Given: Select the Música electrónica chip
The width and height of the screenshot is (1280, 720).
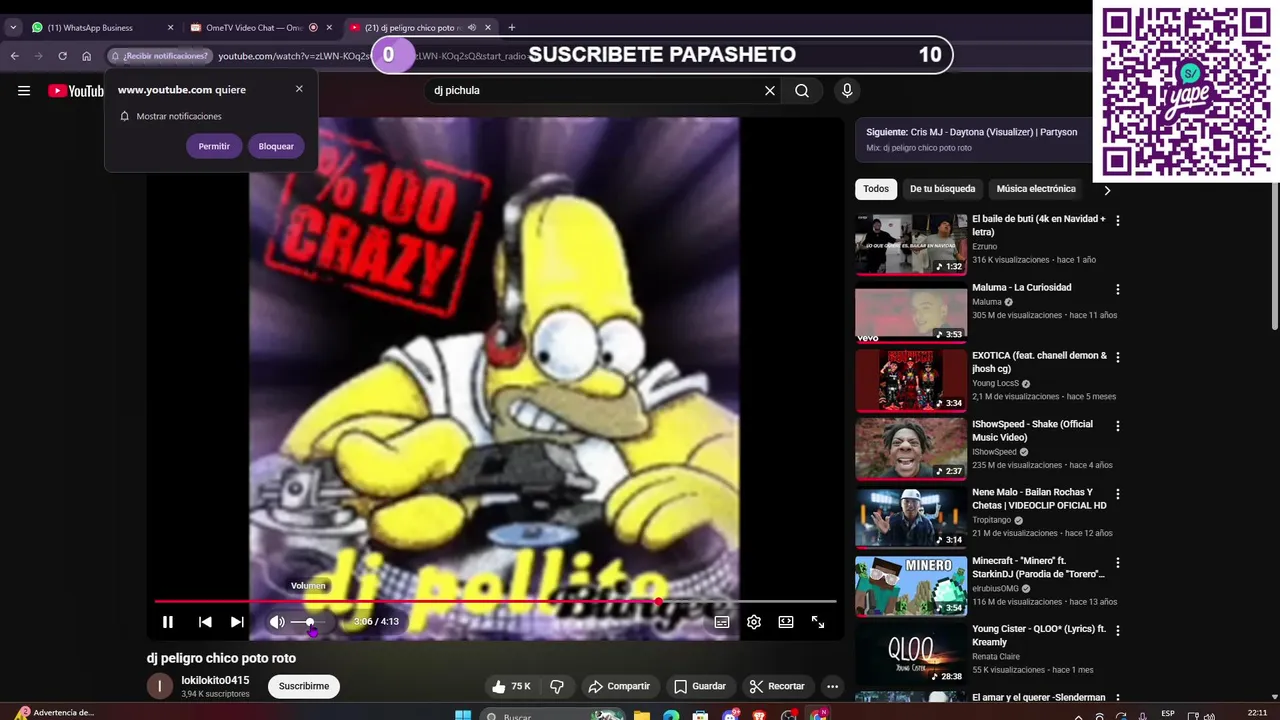Looking at the screenshot, I should [1036, 189].
